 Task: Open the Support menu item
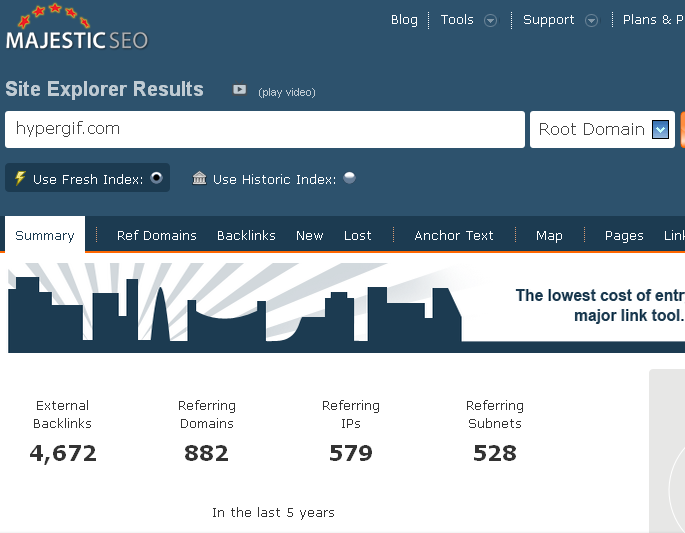[549, 20]
